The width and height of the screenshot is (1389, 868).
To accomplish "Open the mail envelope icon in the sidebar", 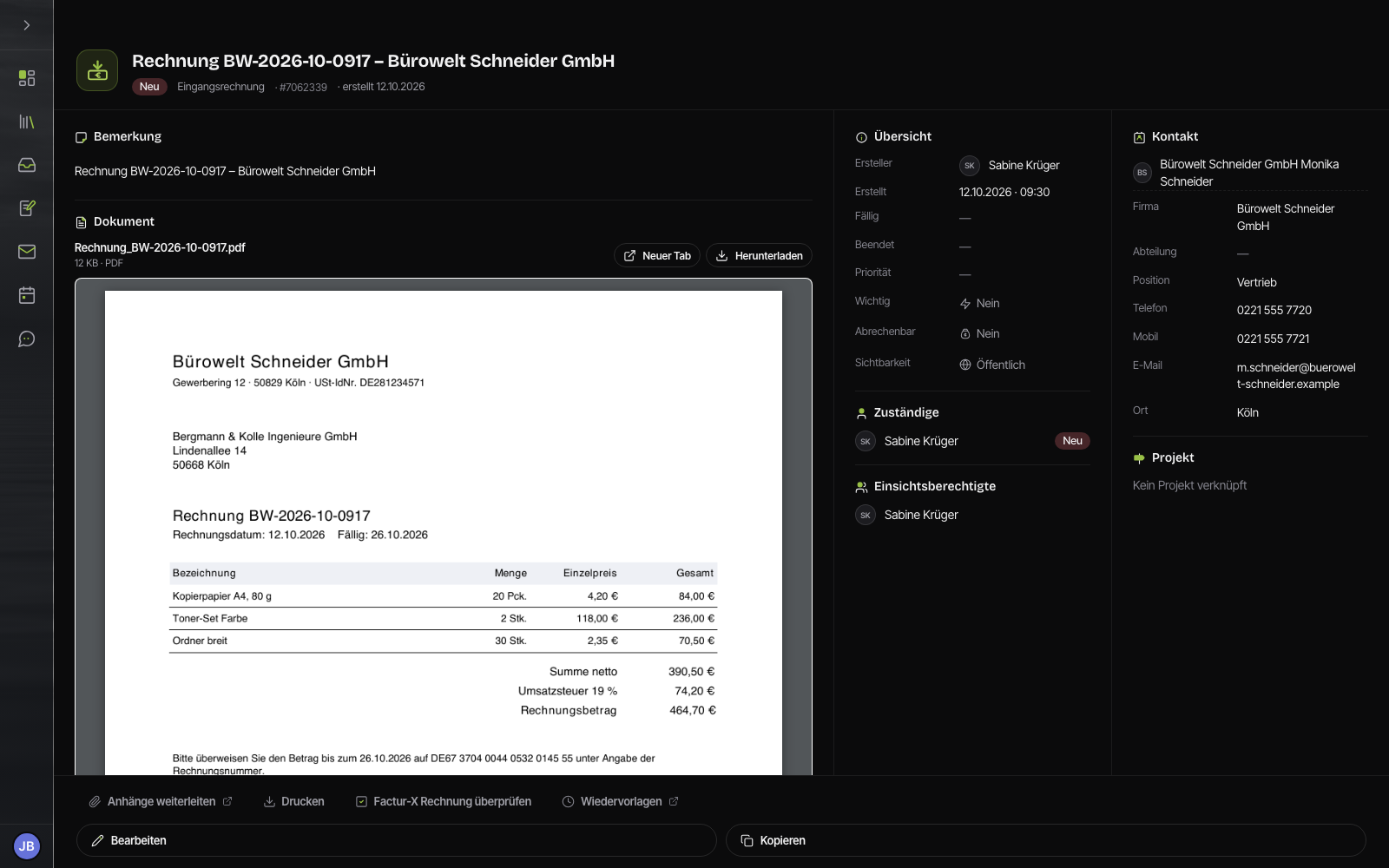I will (27, 252).
